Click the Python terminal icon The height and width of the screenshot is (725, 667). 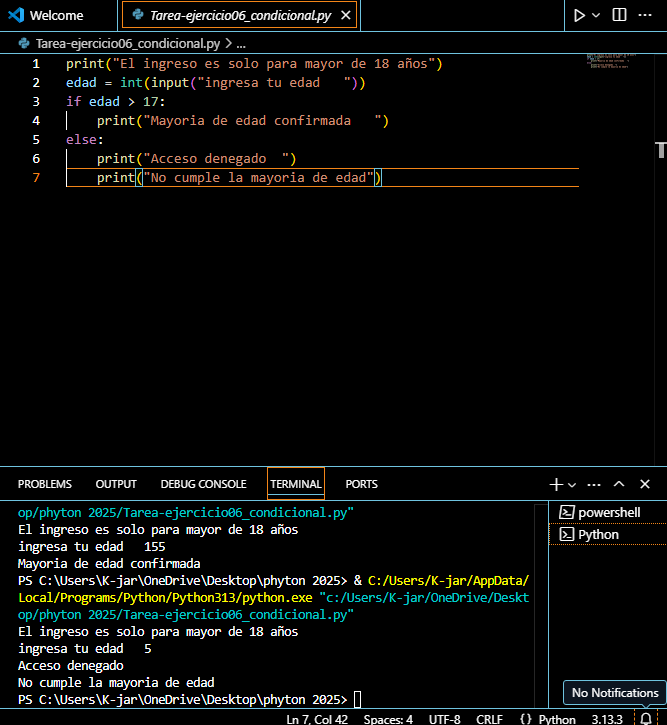(567, 535)
